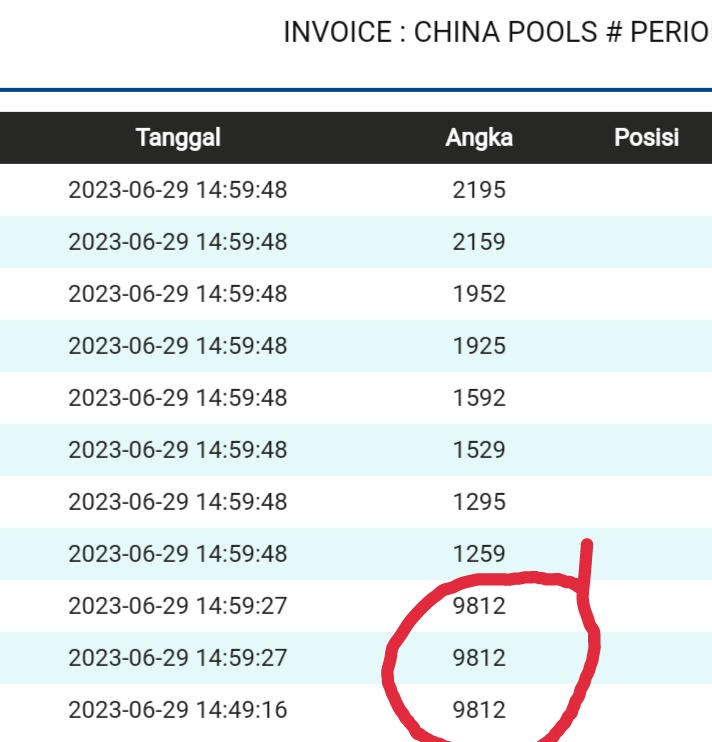Click the INVOICE : CHINA POOLS title
The height and width of the screenshot is (742, 712).
[x=495, y=32]
